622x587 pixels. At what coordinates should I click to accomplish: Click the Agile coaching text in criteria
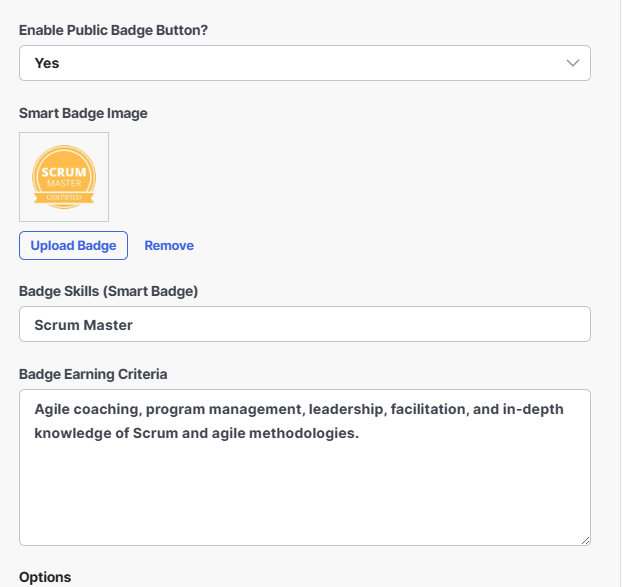point(88,409)
